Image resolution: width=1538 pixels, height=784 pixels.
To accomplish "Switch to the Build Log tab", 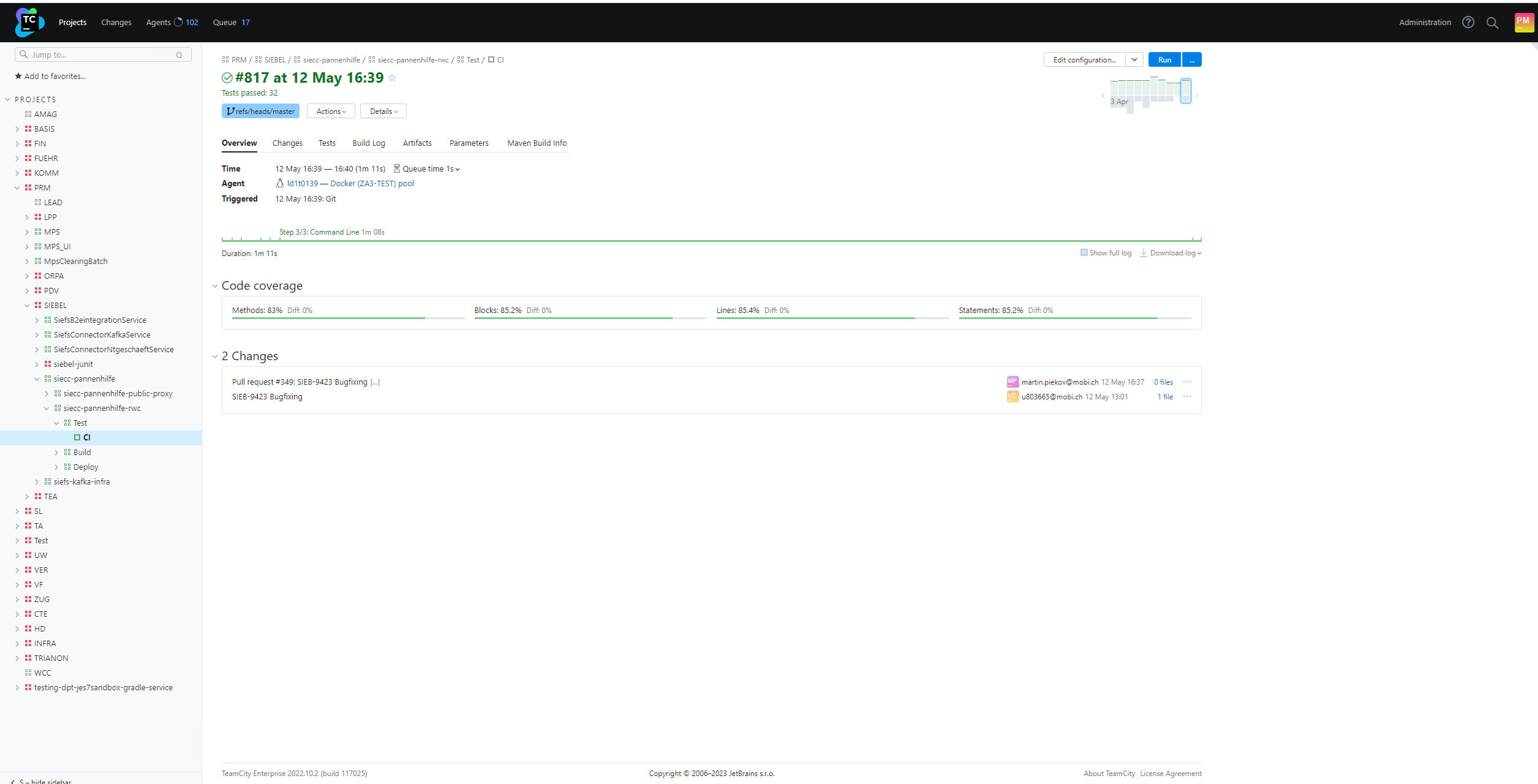I will pos(368,143).
